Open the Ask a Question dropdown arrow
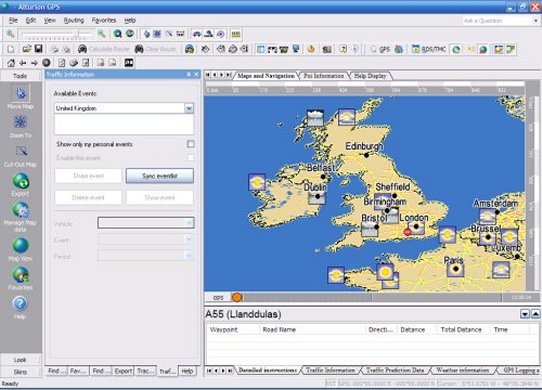The height and width of the screenshot is (390, 542). [536, 21]
